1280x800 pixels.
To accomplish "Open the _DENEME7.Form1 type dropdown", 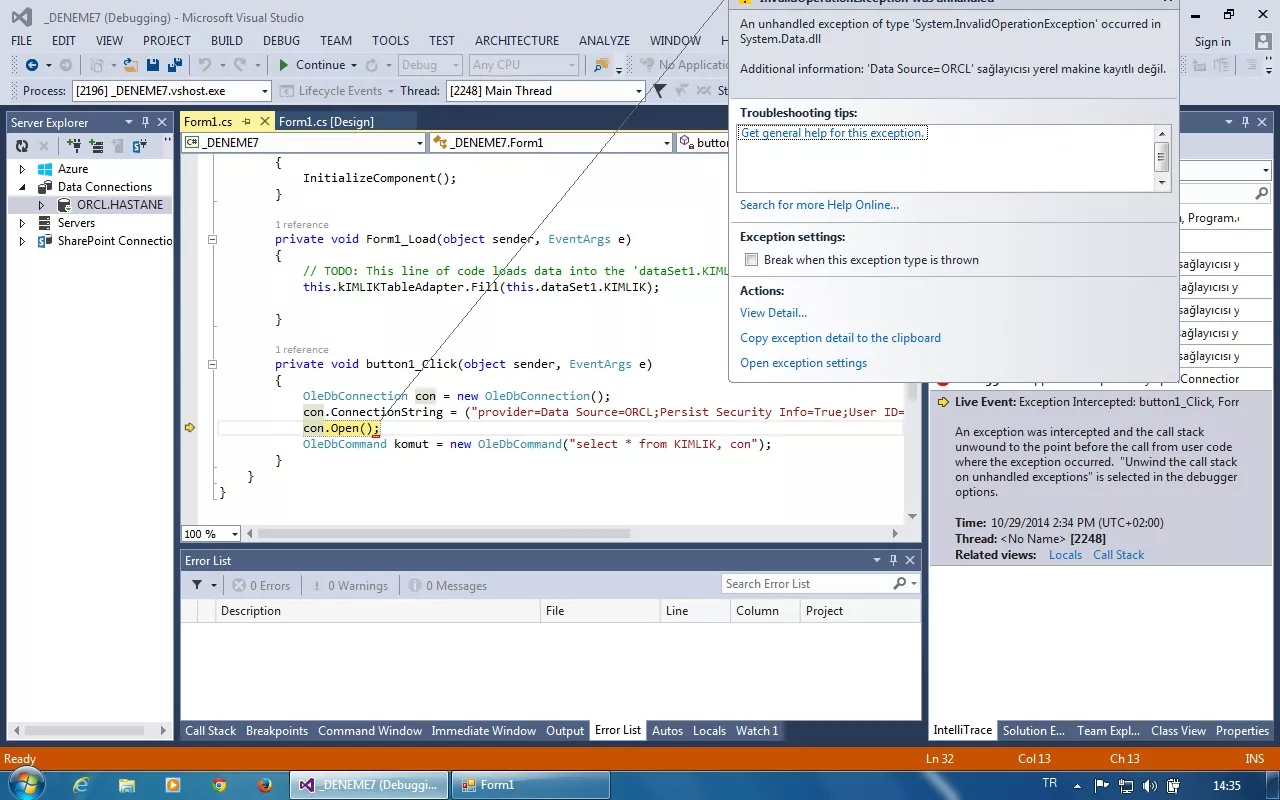I will coord(666,143).
